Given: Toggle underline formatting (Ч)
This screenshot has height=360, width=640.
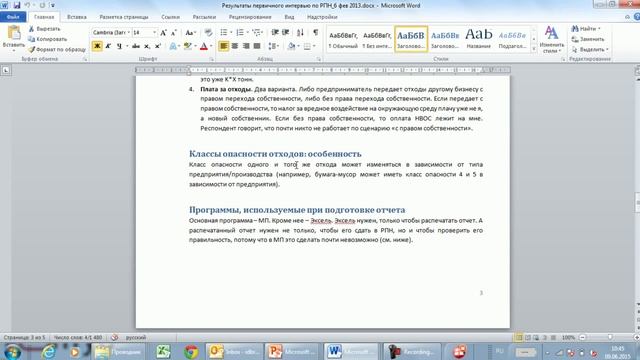Looking at the screenshot, I should [x=119, y=46].
